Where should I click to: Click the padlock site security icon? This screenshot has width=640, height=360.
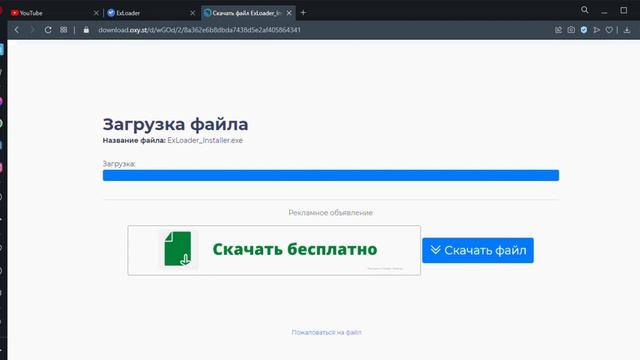click(86, 30)
